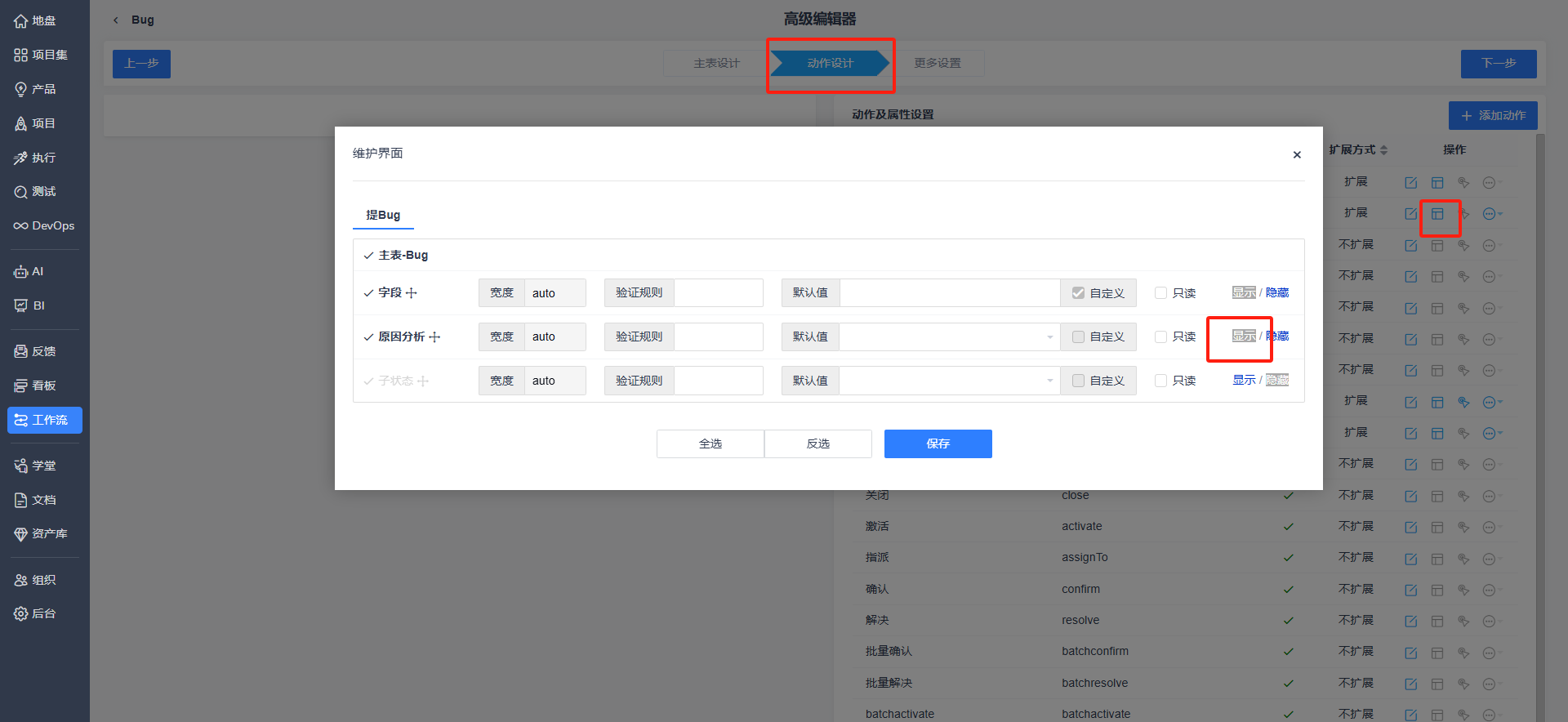Viewport: 1568px width, 722px height.
Task: Click the 反选 button
Action: click(x=818, y=443)
